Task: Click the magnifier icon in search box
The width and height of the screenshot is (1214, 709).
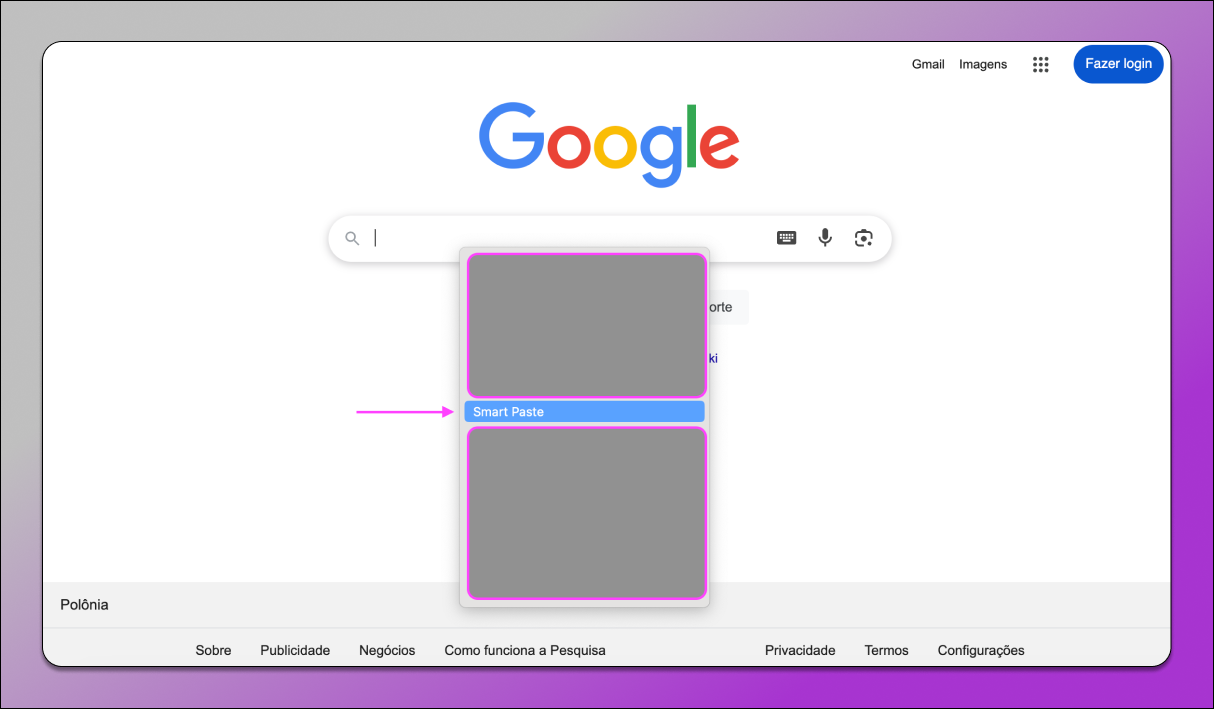Action: click(352, 238)
